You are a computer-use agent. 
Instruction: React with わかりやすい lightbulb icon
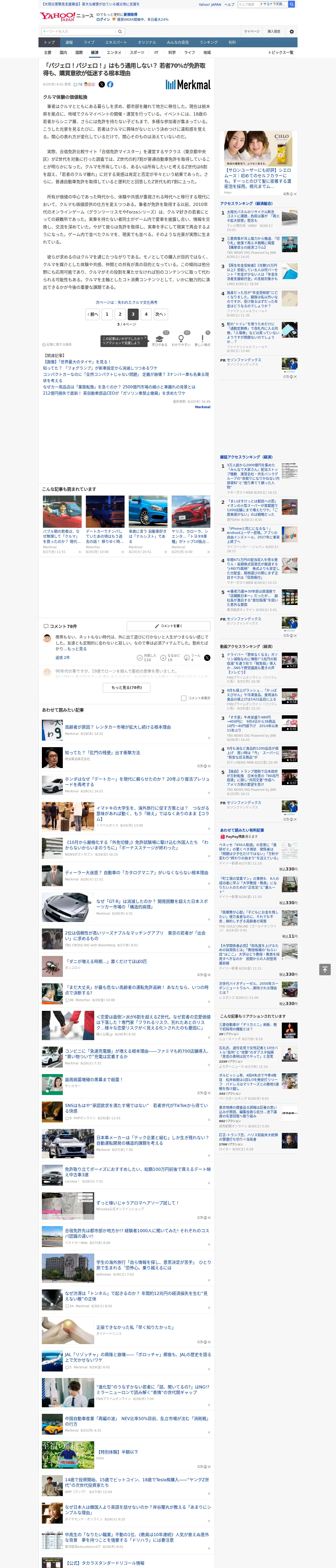181,339
